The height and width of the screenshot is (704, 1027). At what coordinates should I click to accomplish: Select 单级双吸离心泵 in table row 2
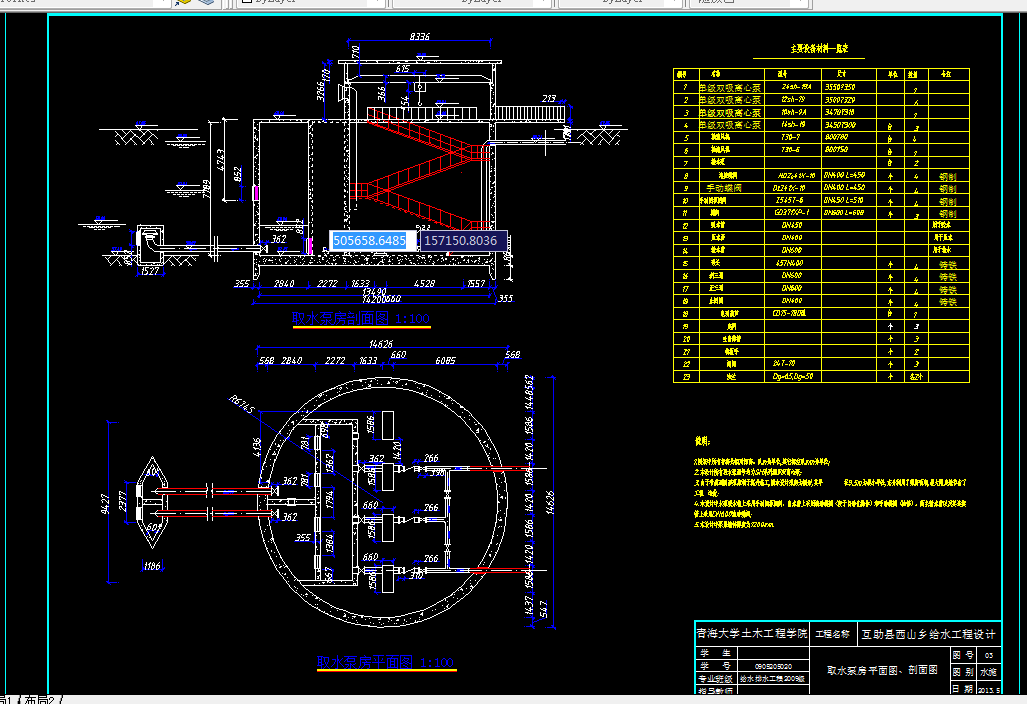point(730,100)
